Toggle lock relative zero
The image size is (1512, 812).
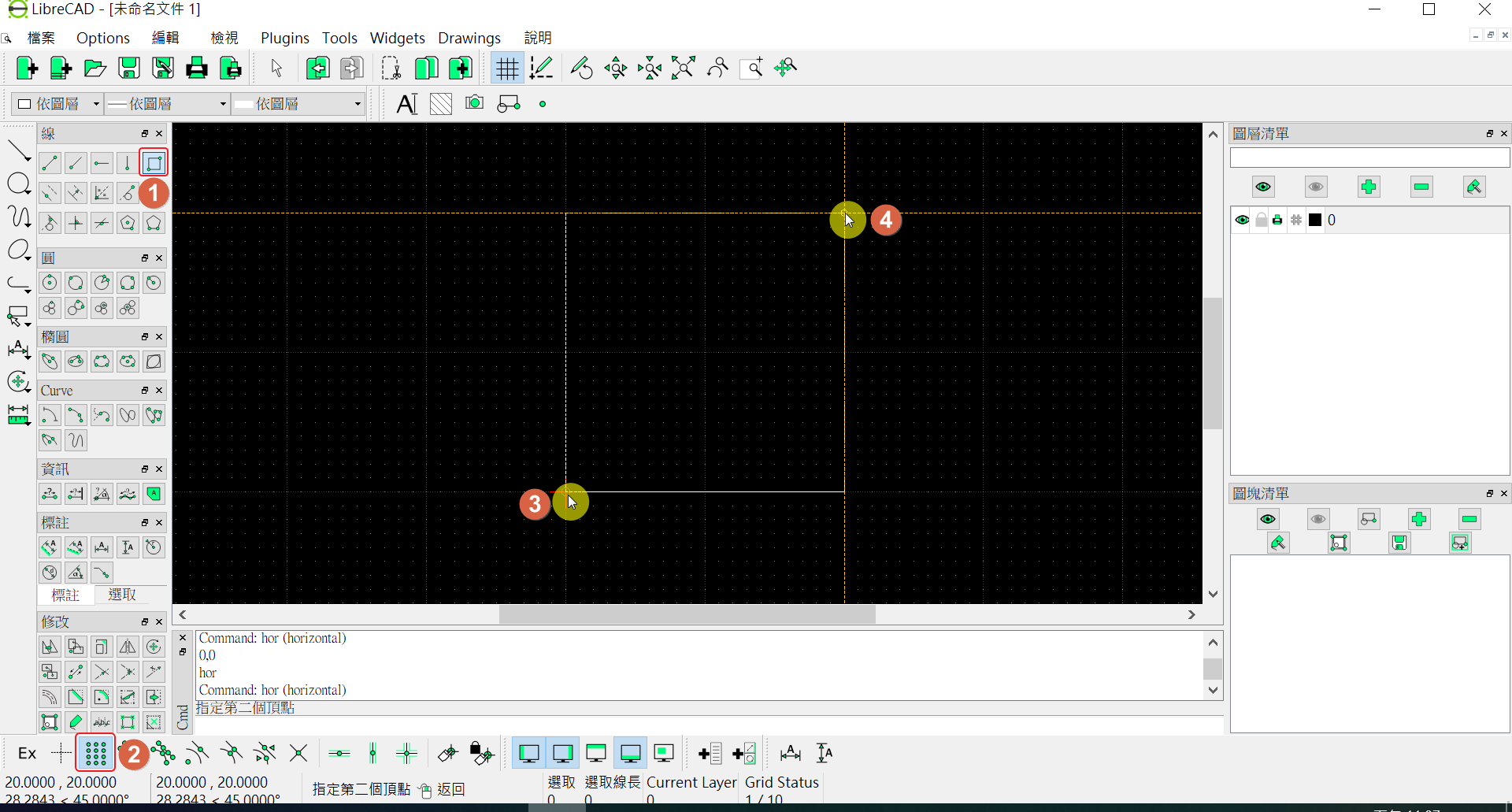coord(482,753)
